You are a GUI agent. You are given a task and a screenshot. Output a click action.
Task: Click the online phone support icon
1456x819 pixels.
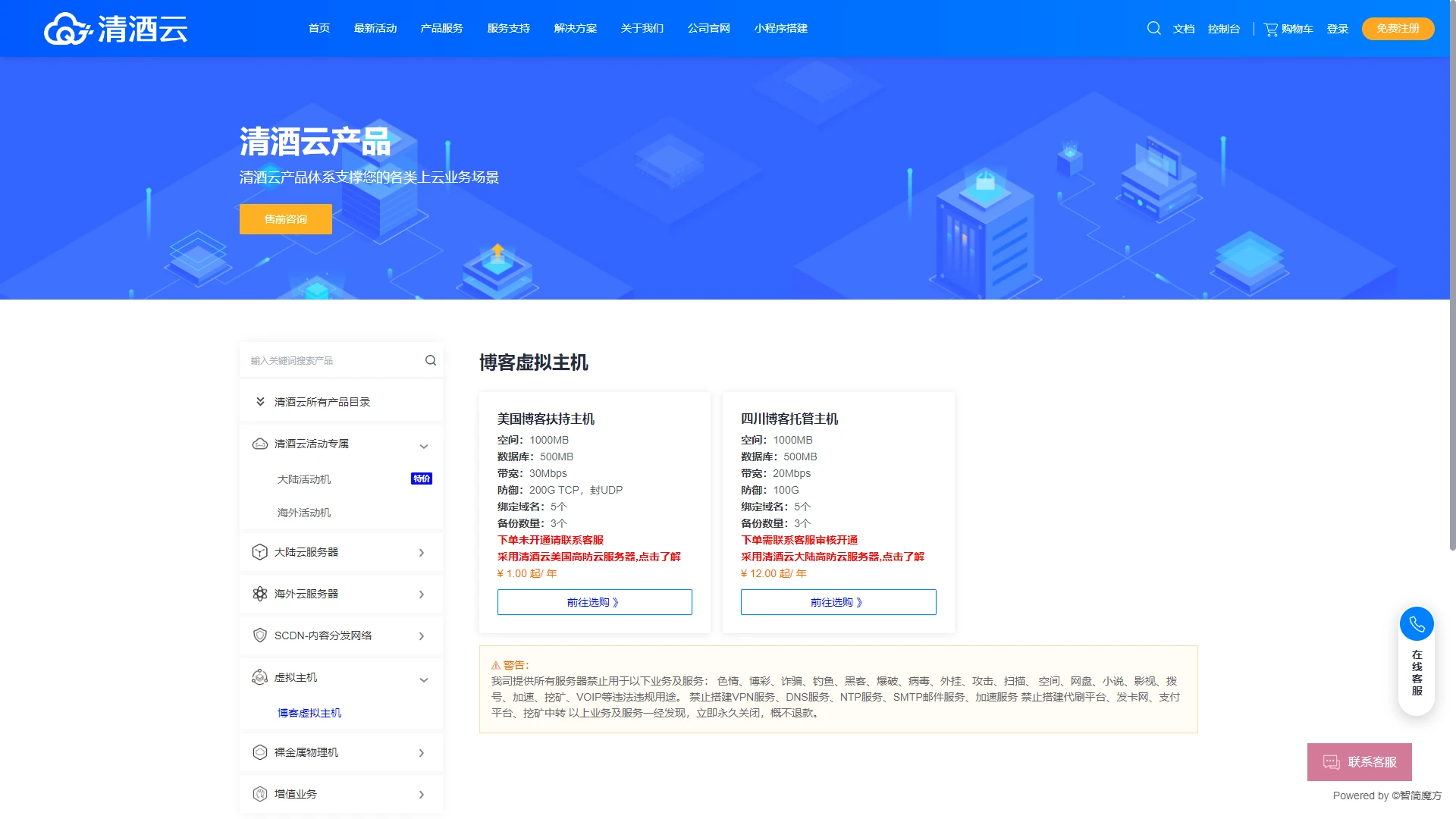(1416, 624)
